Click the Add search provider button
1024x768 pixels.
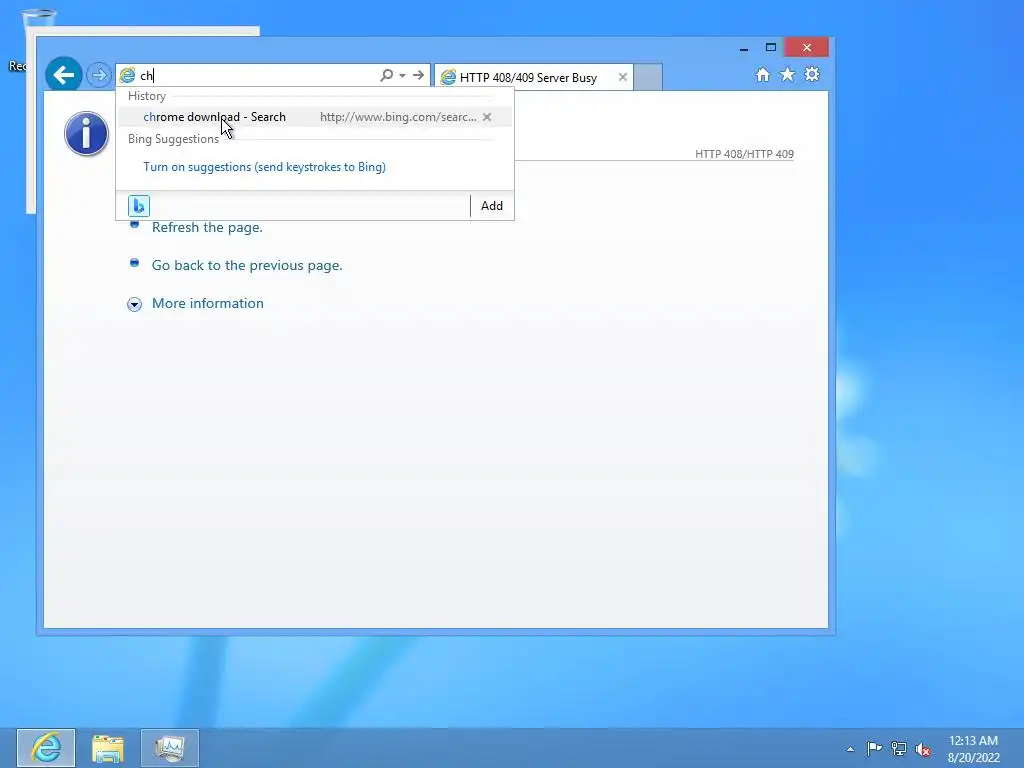click(x=492, y=206)
